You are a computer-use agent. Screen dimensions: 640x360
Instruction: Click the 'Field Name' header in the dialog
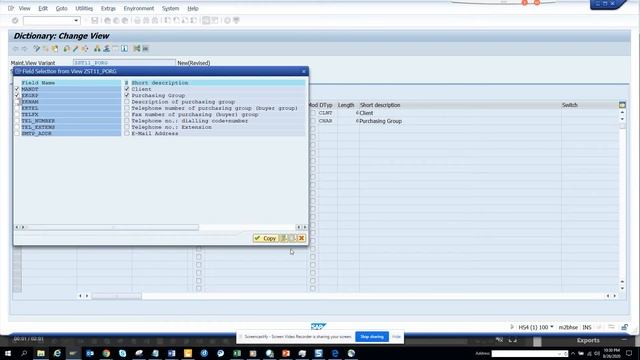pyautogui.click(x=38, y=83)
